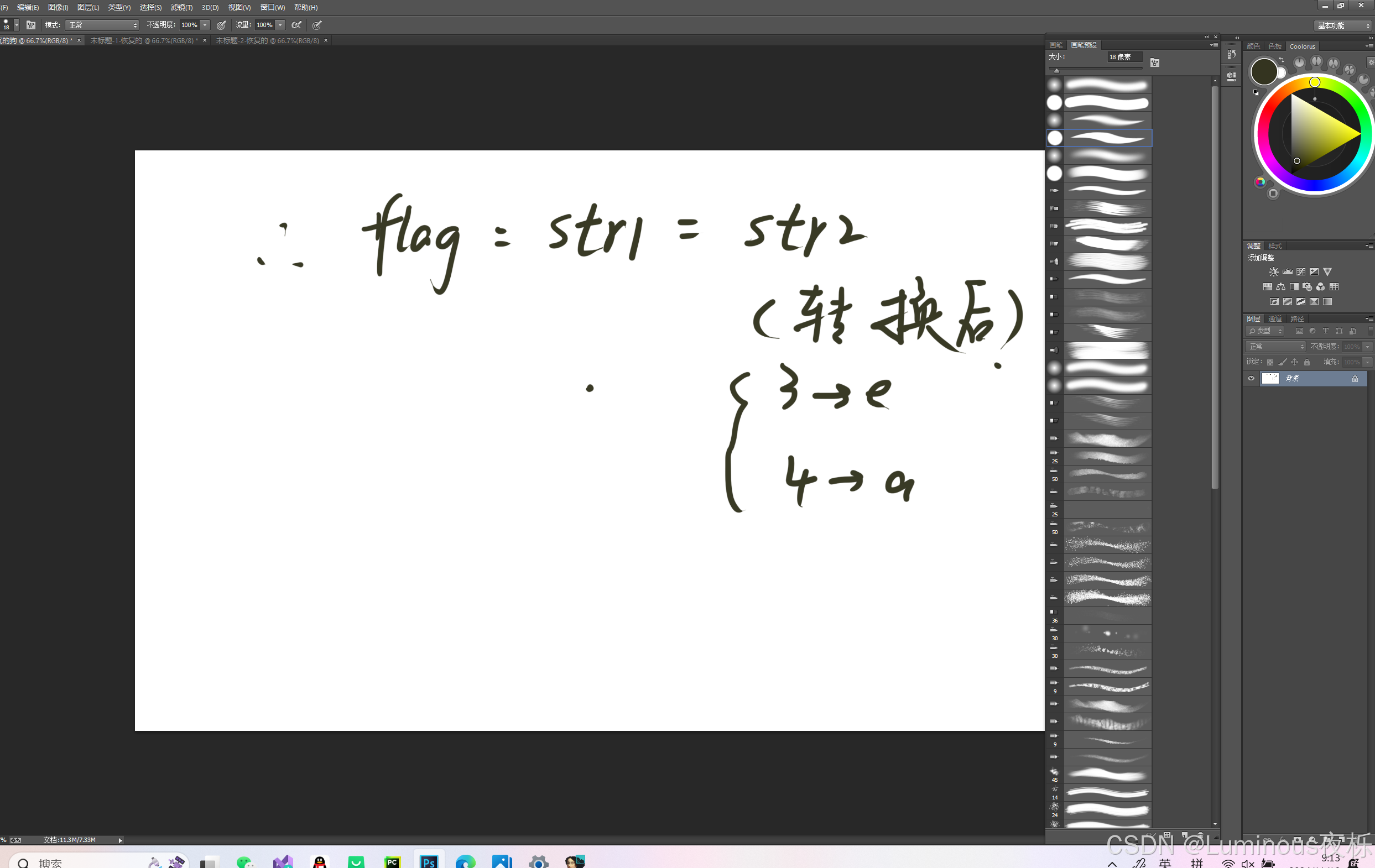
Task: Toggle the brush panel icon in options bar
Action: pyautogui.click(x=31, y=25)
